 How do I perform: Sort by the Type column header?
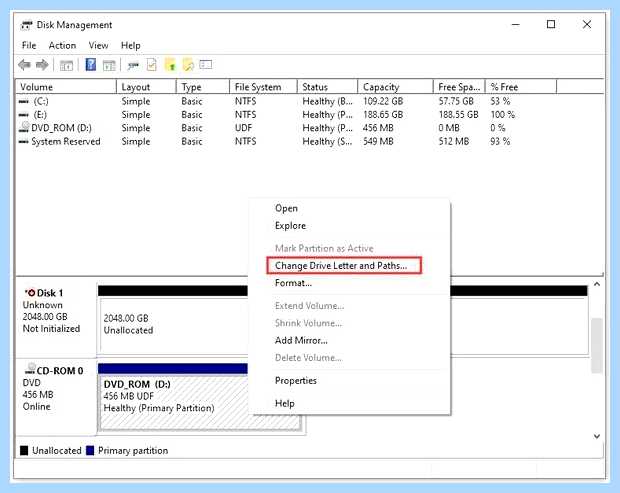point(203,87)
